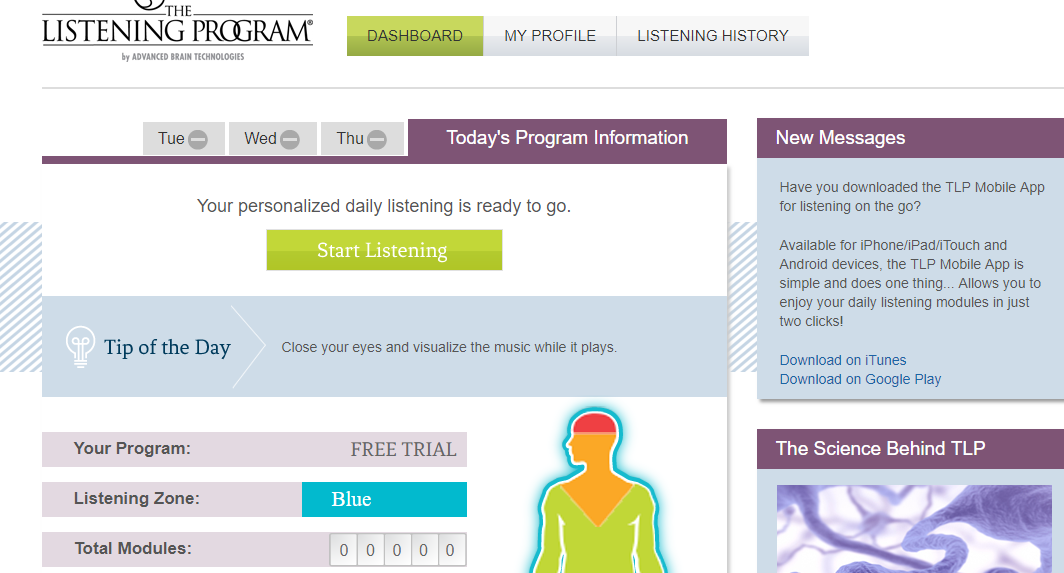The height and width of the screenshot is (573, 1064).
Task: Click the minus icon on Wed tab
Action: click(290, 140)
